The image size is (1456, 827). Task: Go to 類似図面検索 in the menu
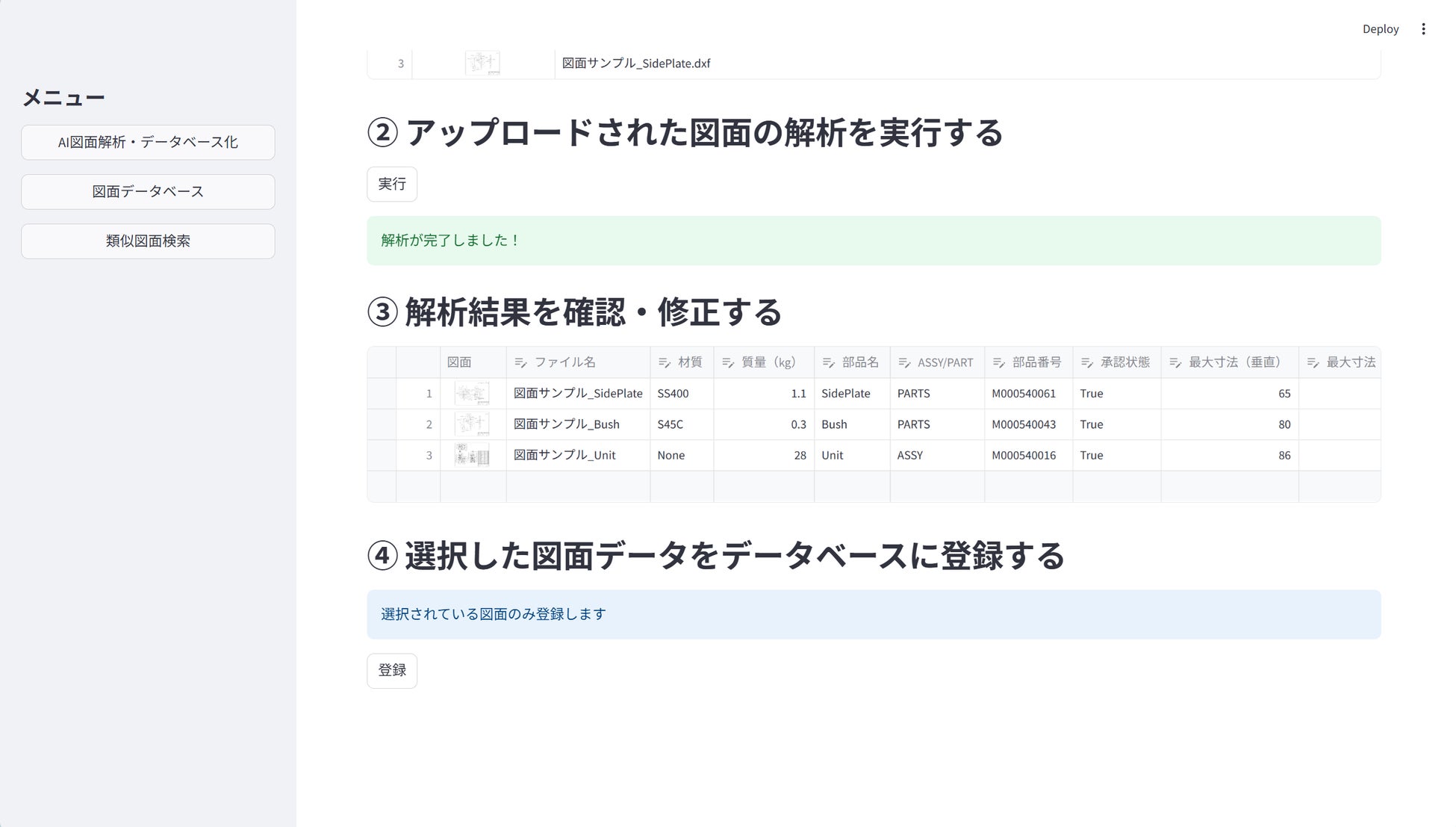pos(148,241)
